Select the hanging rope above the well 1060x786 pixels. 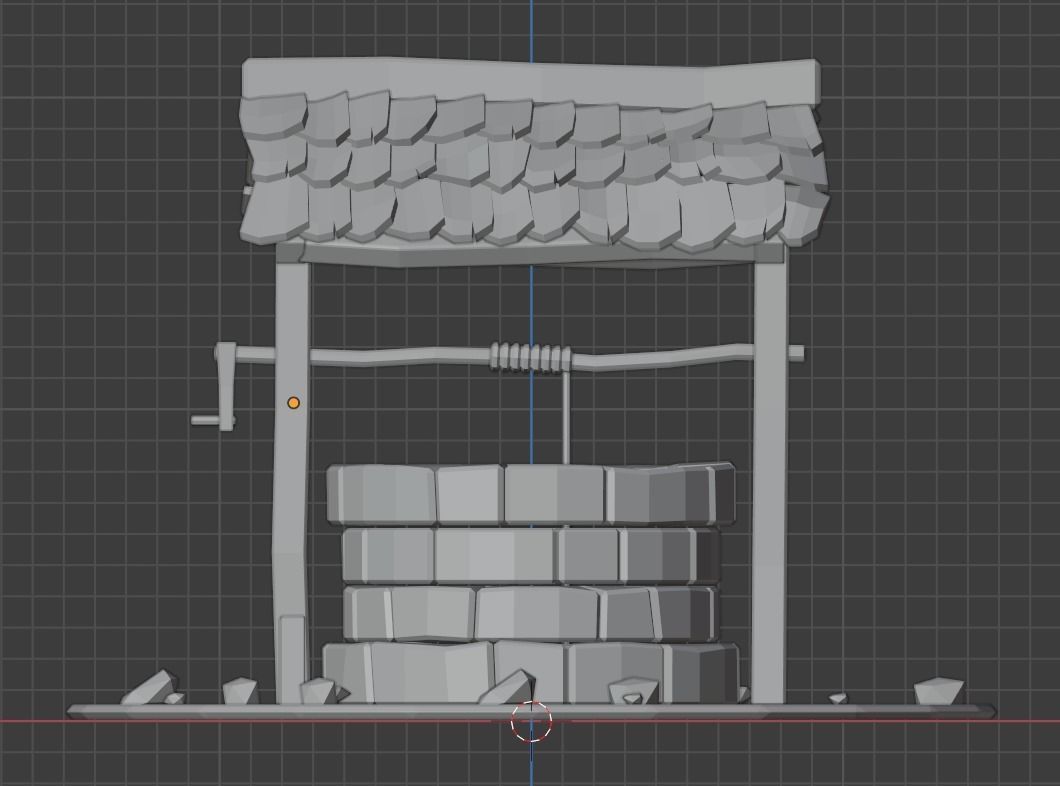coord(566,416)
